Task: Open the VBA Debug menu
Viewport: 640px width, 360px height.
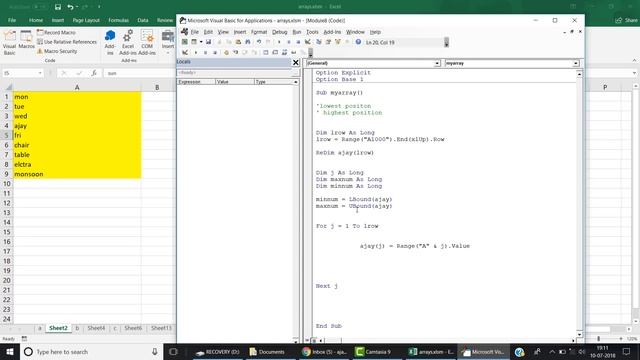Action: tap(280, 32)
